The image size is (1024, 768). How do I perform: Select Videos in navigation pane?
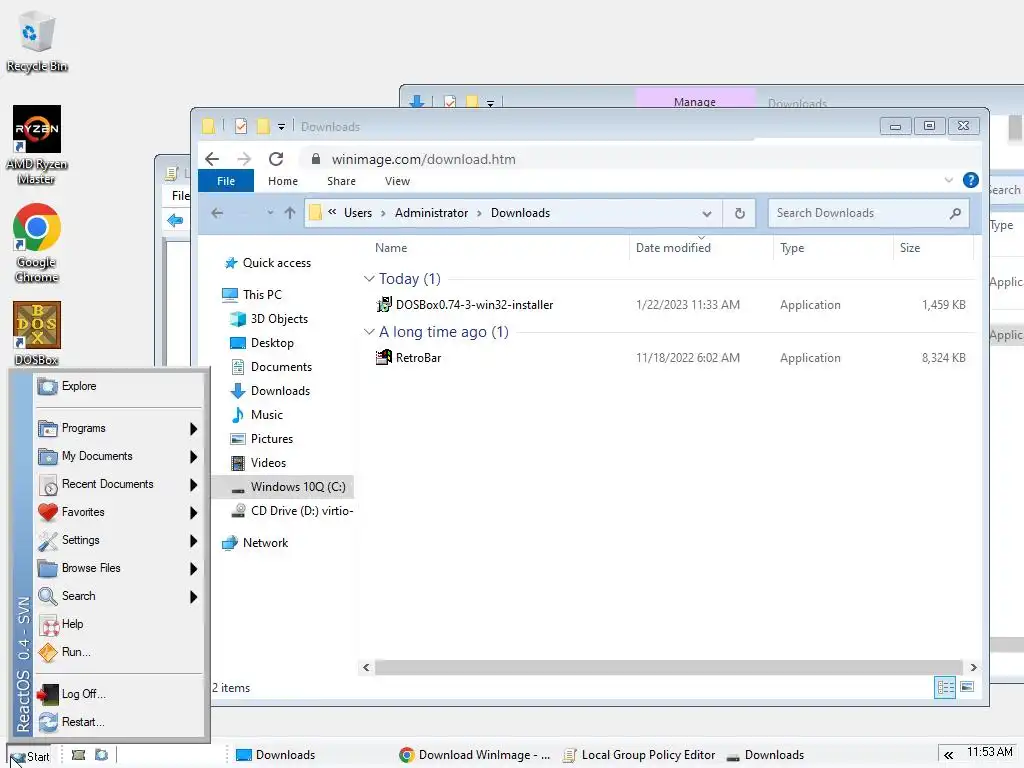click(268, 463)
